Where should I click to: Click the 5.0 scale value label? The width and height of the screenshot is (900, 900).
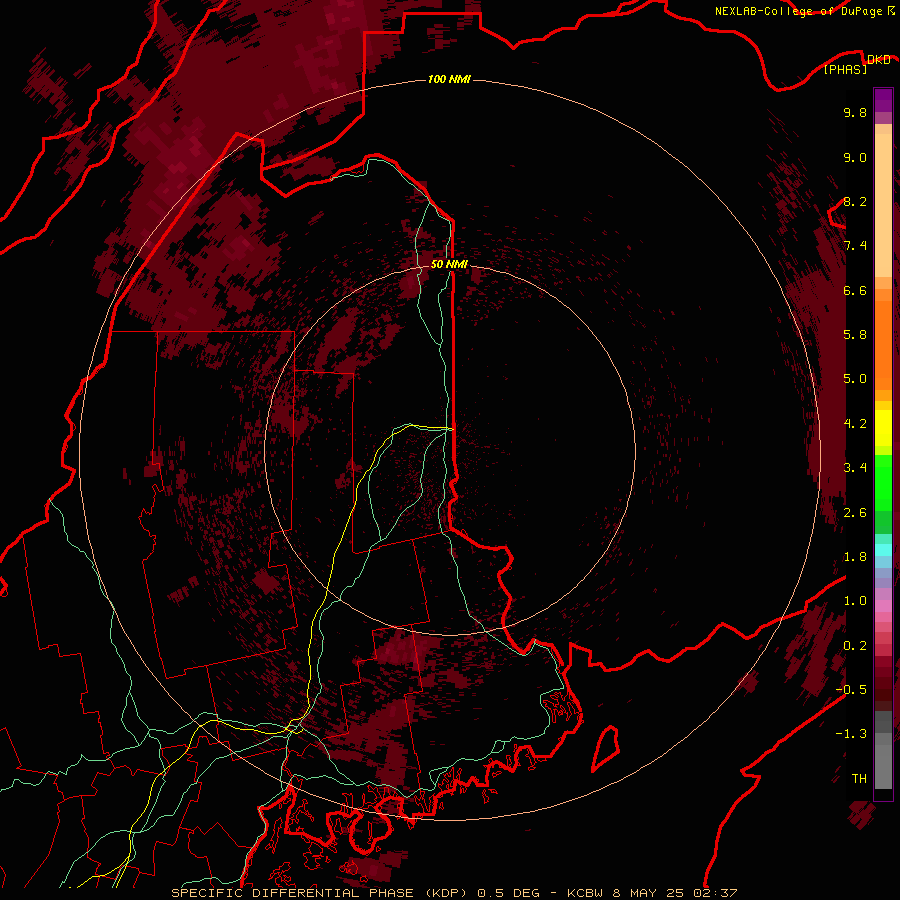pos(855,379)
